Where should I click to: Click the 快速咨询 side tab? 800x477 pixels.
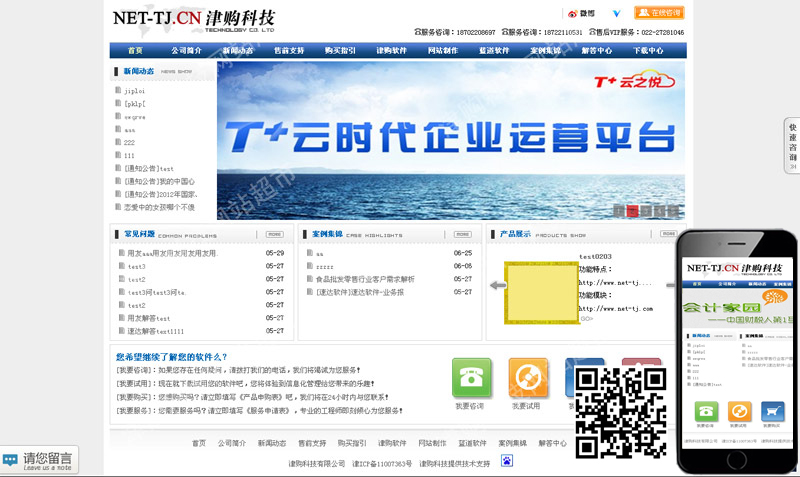click(792, 145)
